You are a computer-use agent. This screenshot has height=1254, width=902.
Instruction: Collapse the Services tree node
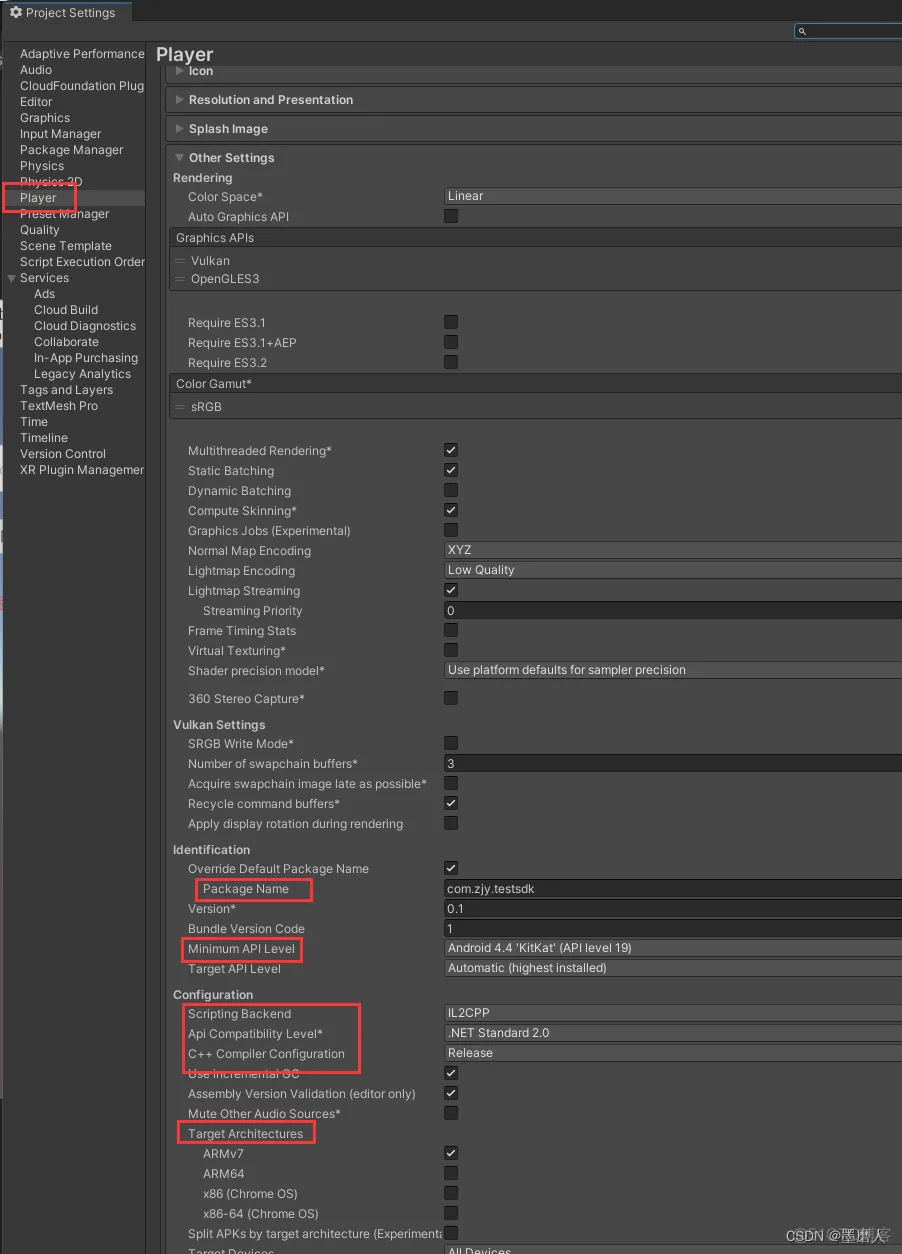pos(11,278)
